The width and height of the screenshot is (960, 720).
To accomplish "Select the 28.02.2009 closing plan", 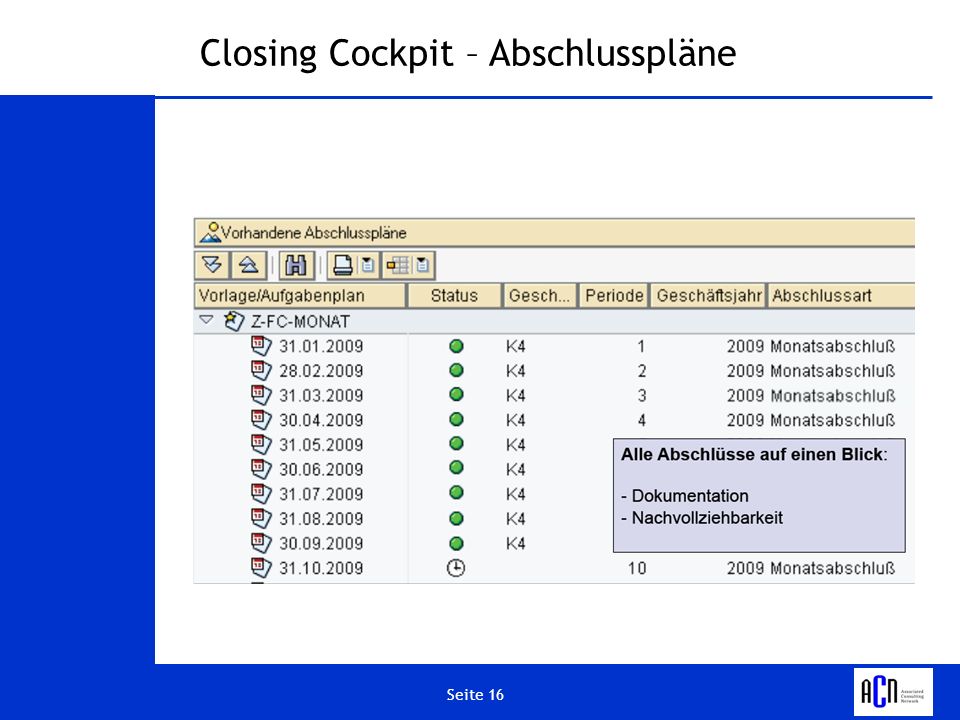I will (321, 371).
